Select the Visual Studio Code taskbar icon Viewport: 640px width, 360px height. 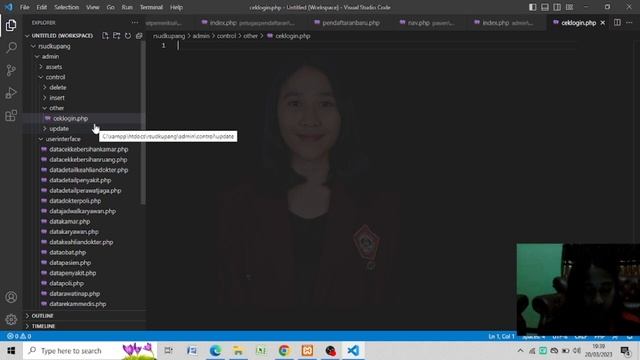(353, 351)
